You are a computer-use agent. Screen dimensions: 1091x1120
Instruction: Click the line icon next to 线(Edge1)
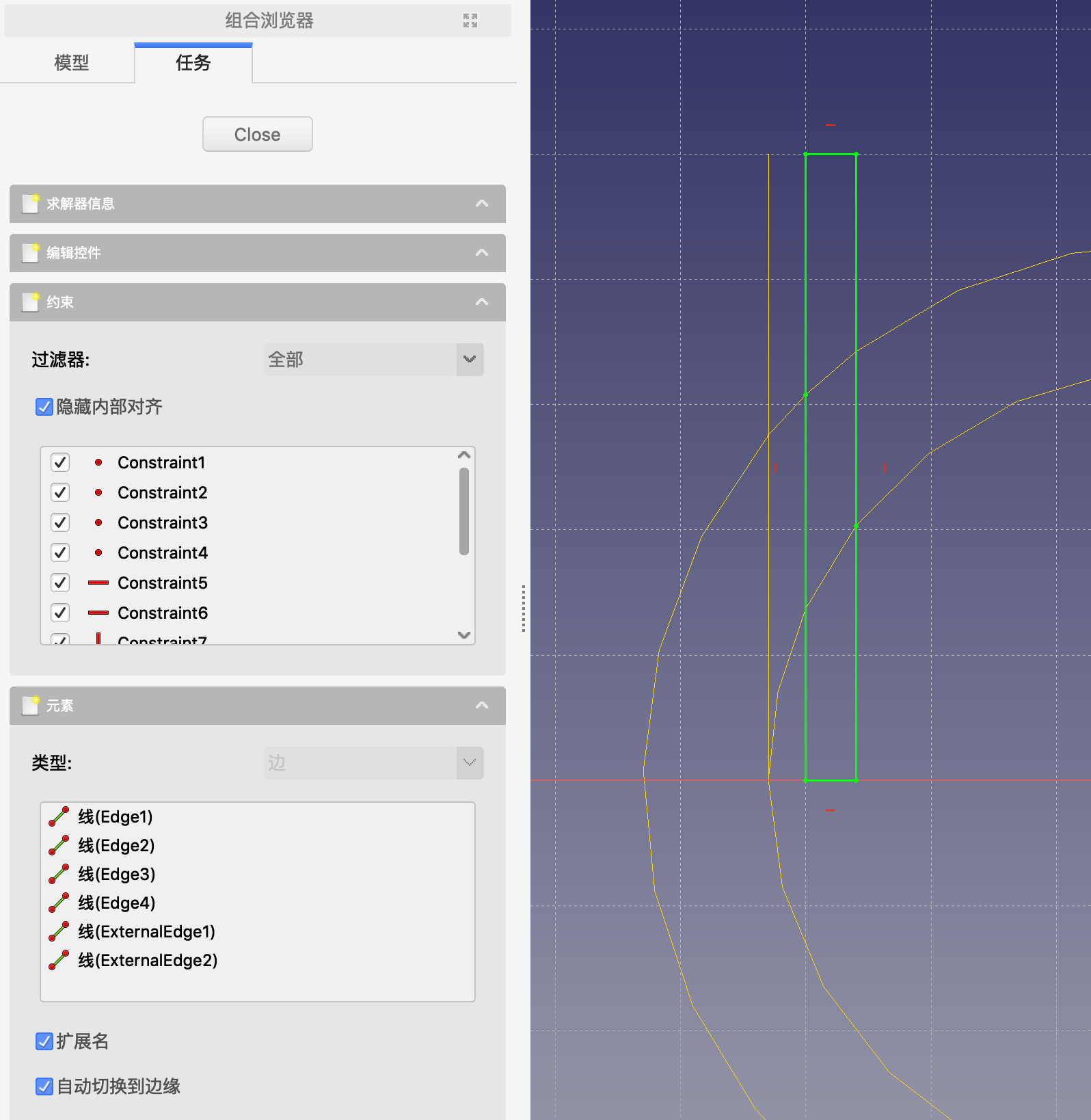tap(59, 816)
